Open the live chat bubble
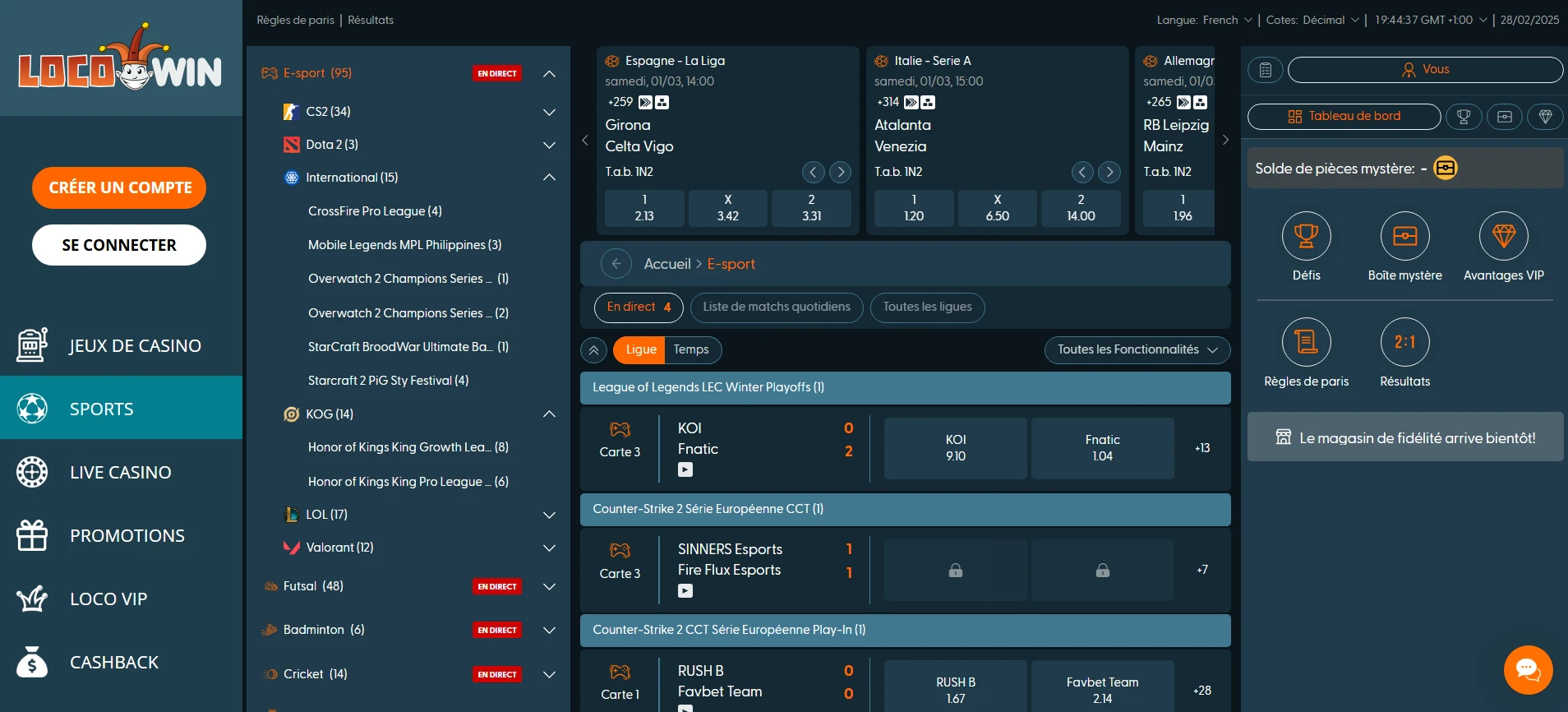 point(1528,670)
